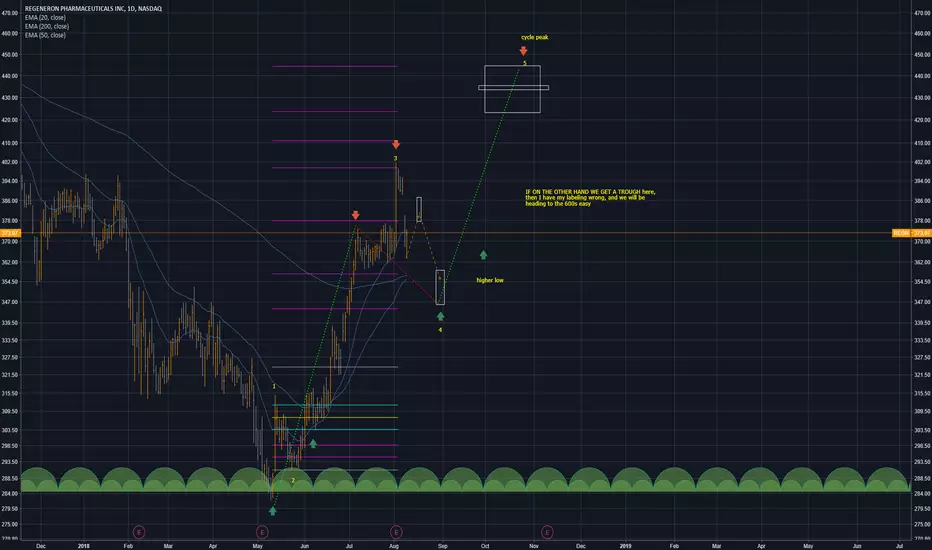Select the green up arrow above wave 4
Image resolution: width=932 pixels, height=550 pixels.
(x=440, y=316)
